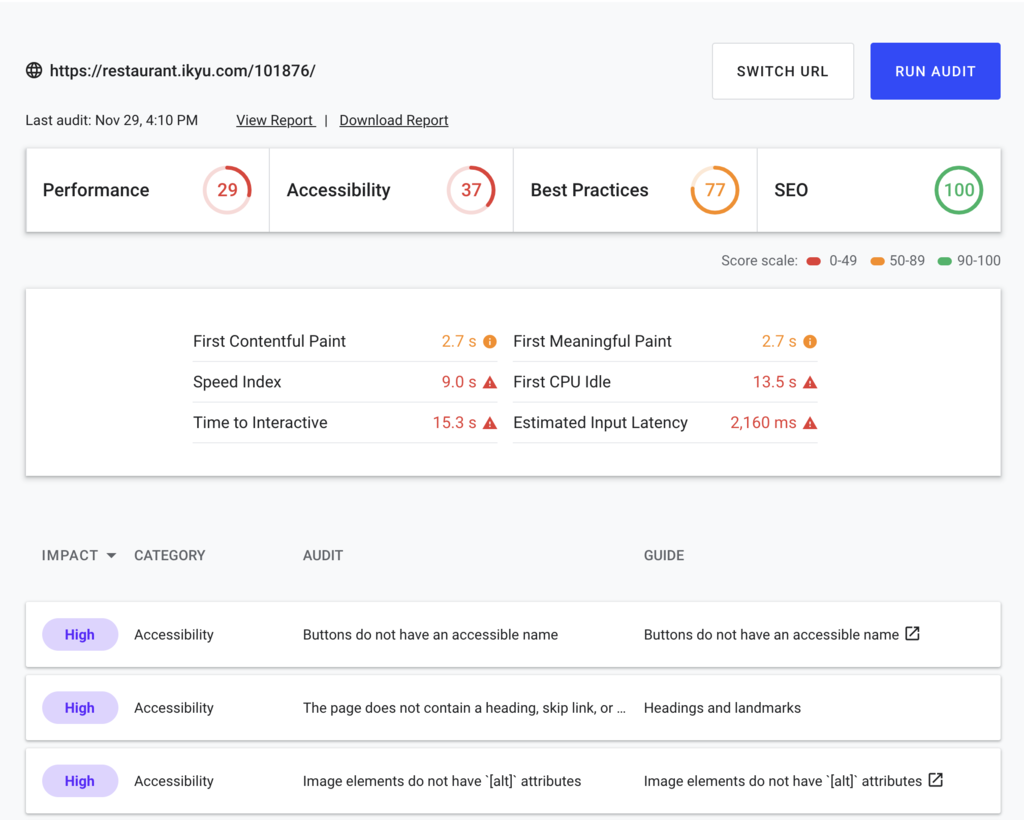
Task: Click the globe icon beside the URL
Action: (x=34, y=70)
